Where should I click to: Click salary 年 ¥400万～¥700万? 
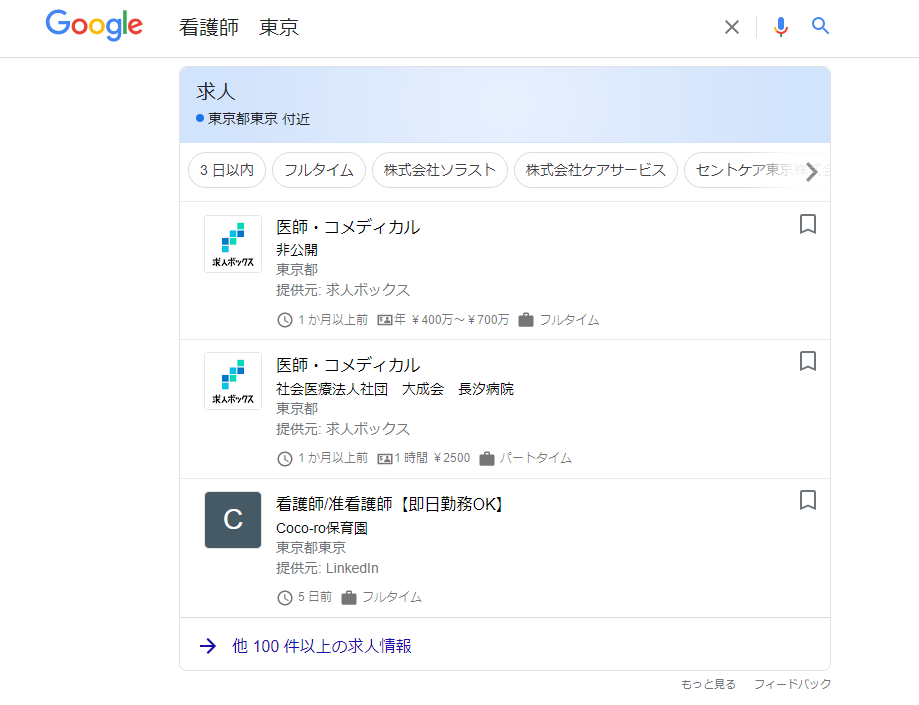(451, 319)
